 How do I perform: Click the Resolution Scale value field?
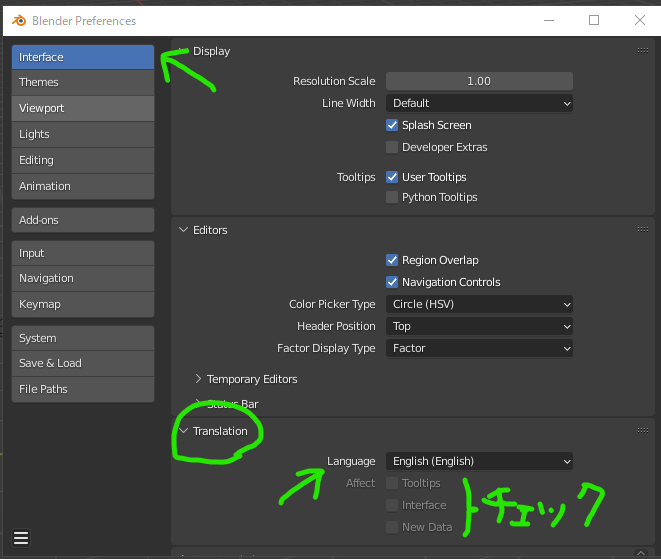coord(479,81)
